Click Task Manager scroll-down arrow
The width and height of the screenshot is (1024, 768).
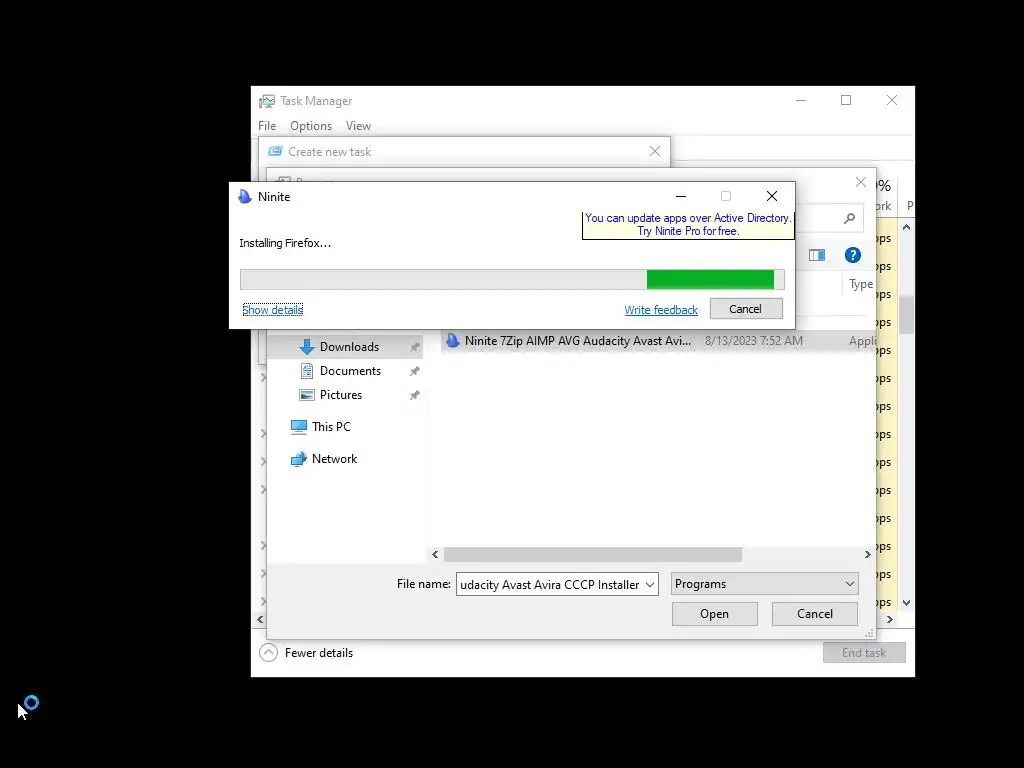click(x=906, y=603)
